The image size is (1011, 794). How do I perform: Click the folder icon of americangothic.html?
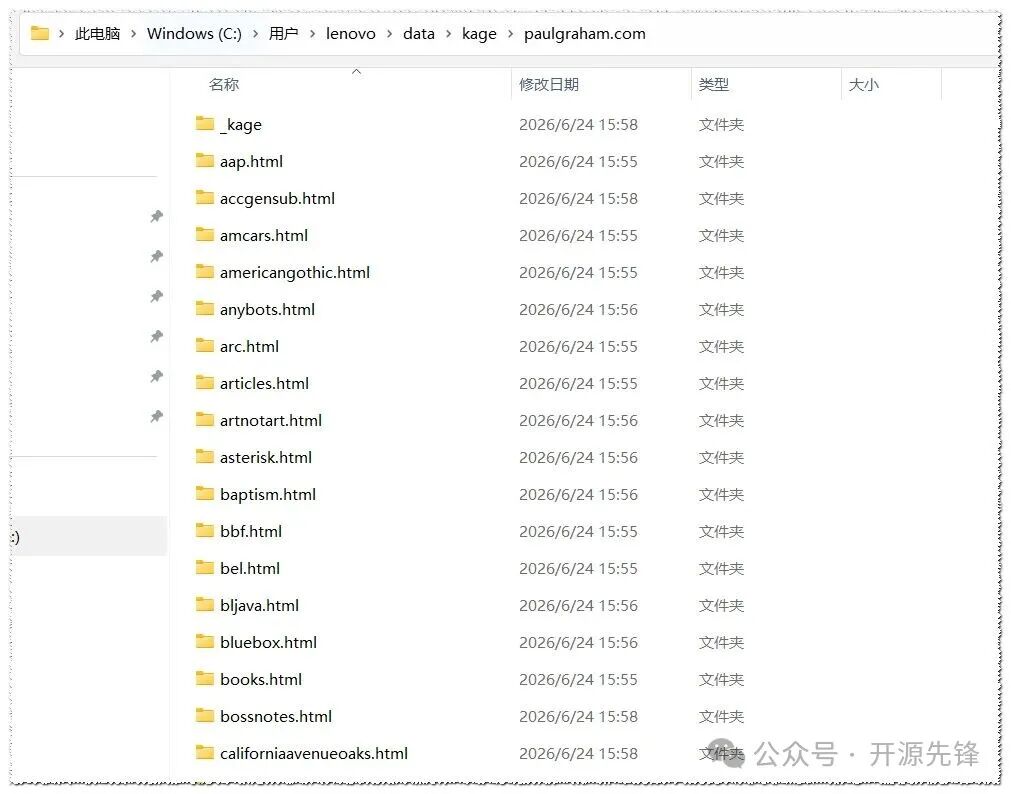204,271
